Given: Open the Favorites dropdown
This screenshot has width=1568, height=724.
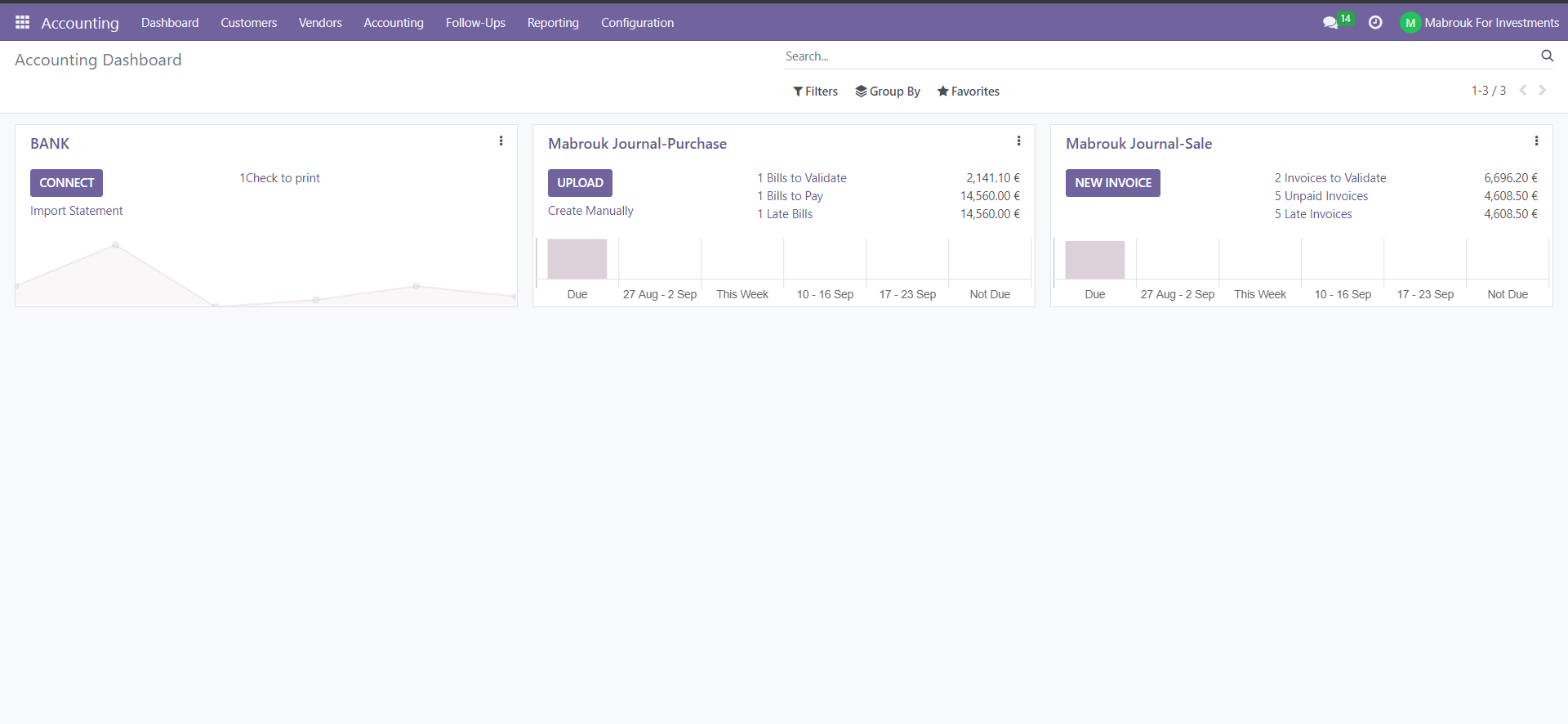Looking at the screenshot, I should coord(969,92).
